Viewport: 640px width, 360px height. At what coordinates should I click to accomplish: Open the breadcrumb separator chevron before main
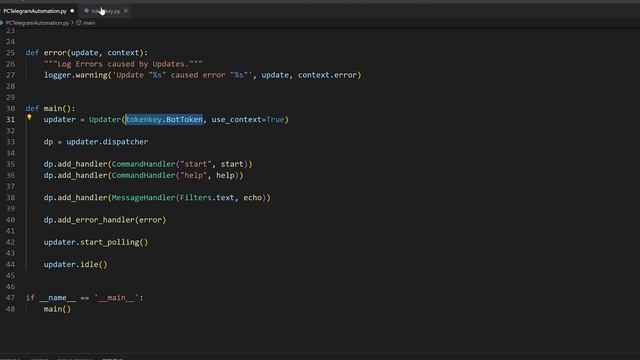point(72,23)
